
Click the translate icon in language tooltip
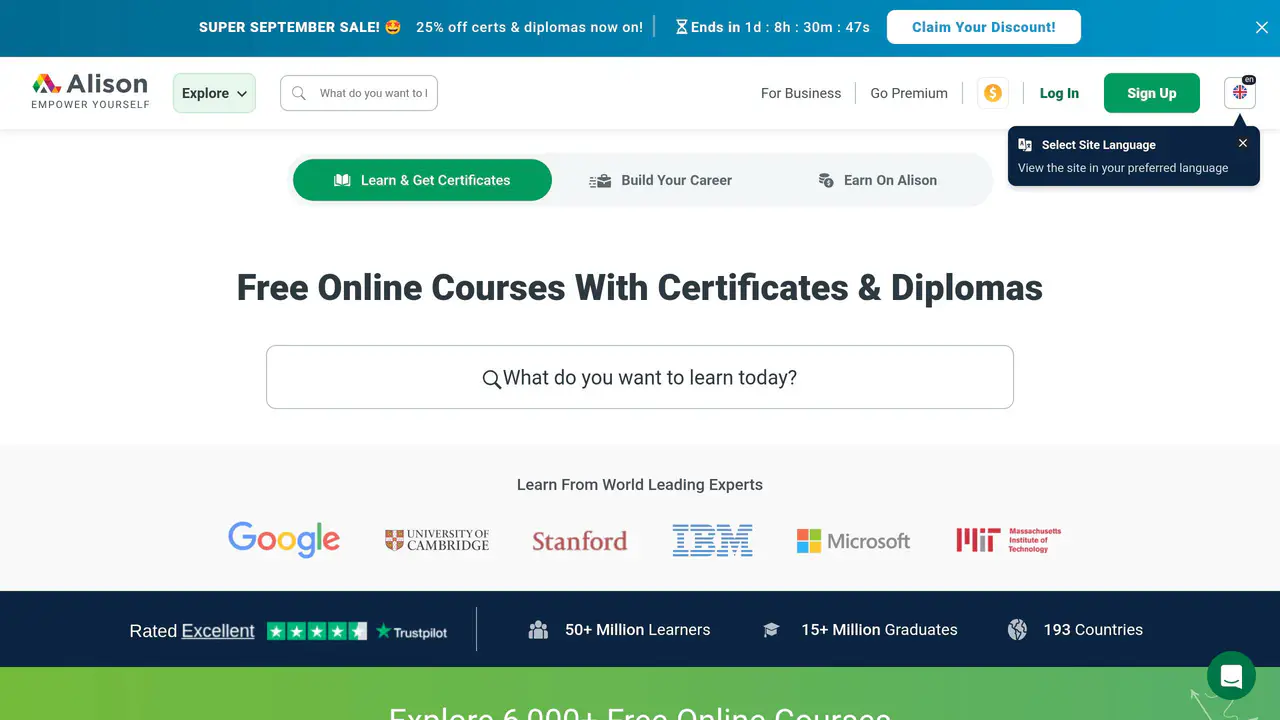pos(1025,145)
